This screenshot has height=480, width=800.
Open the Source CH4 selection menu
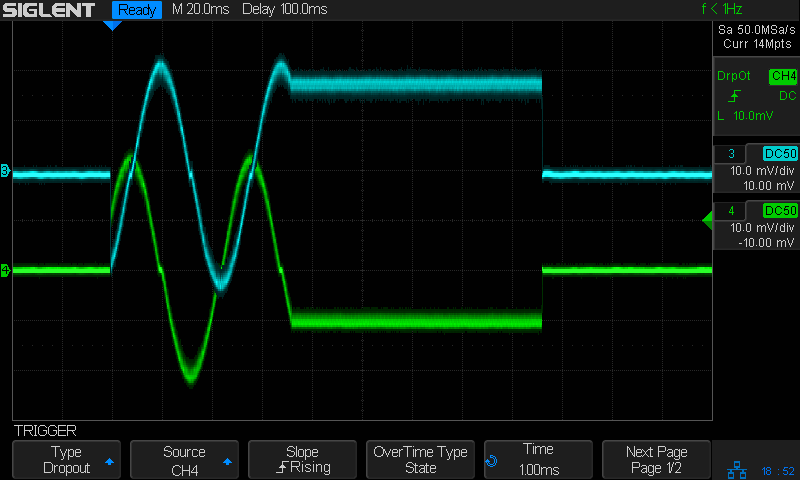(x=184, y=460)
